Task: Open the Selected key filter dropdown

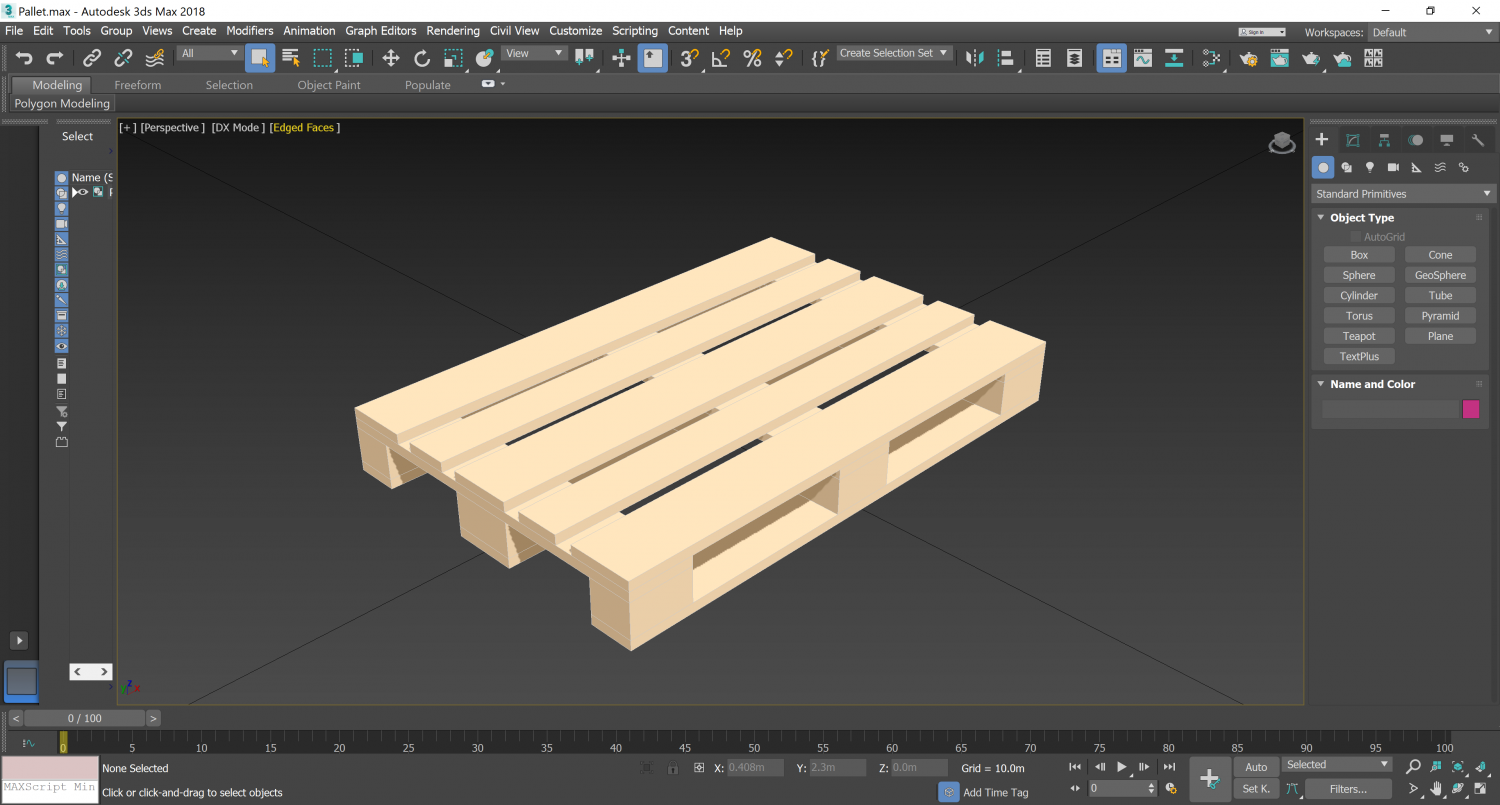Action: tap(1337, 763)
